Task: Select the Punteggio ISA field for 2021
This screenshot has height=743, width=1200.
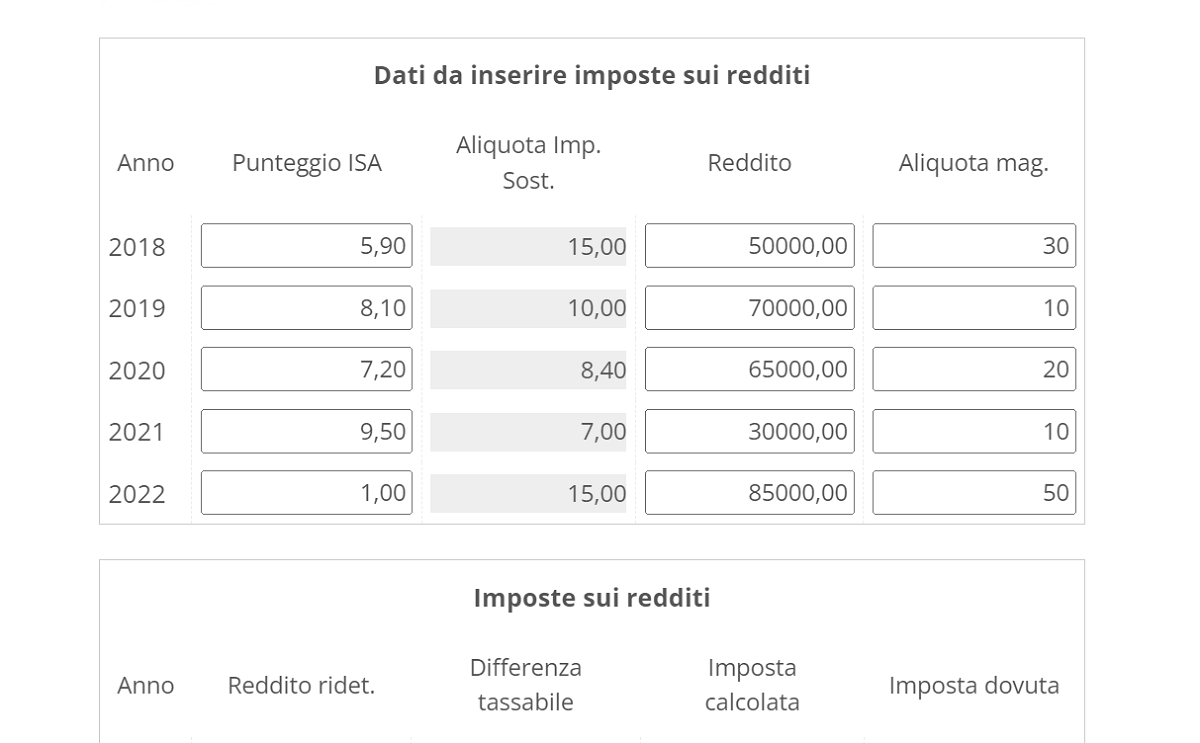Action: tap(306, 431)
